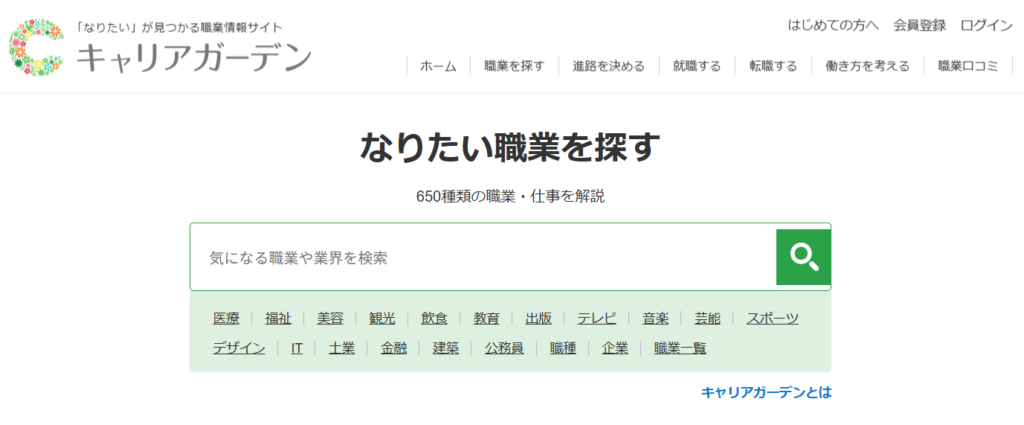Open 働き方を考える navigation item
This screenshot has width=1024, height=425.
pos(867,66)
